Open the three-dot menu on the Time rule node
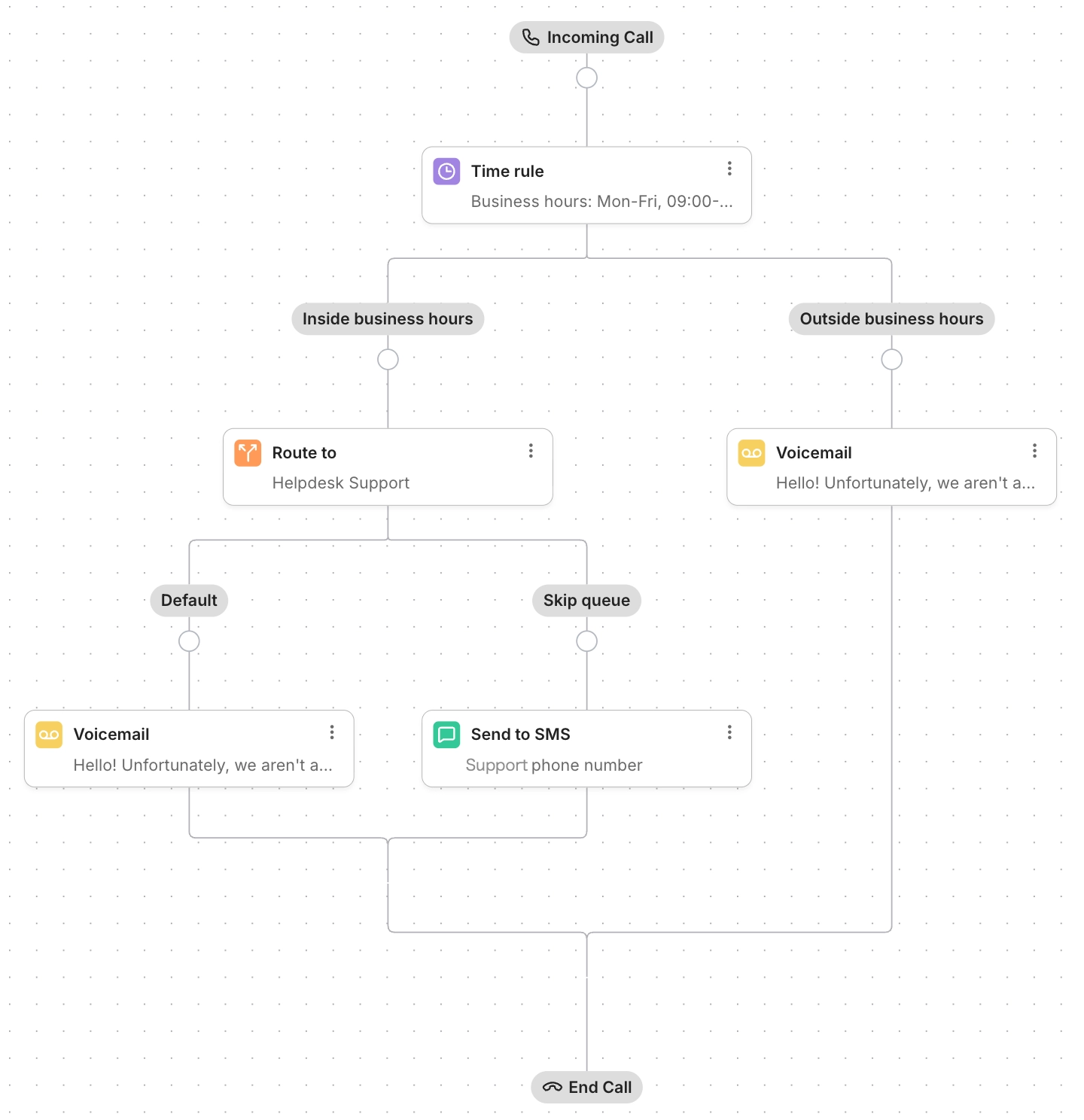Screen dimensions: 1084x1120 (729, 169)
